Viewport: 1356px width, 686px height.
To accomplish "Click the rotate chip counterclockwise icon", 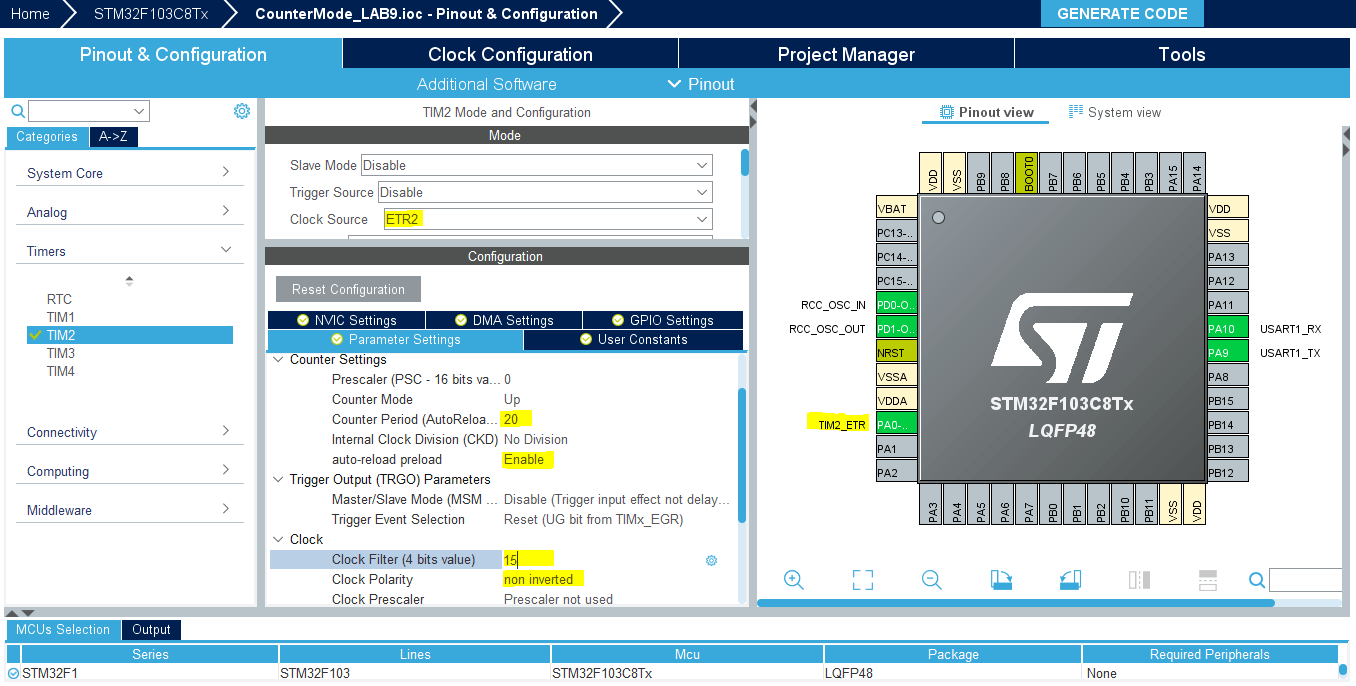I will [1070, 580].
